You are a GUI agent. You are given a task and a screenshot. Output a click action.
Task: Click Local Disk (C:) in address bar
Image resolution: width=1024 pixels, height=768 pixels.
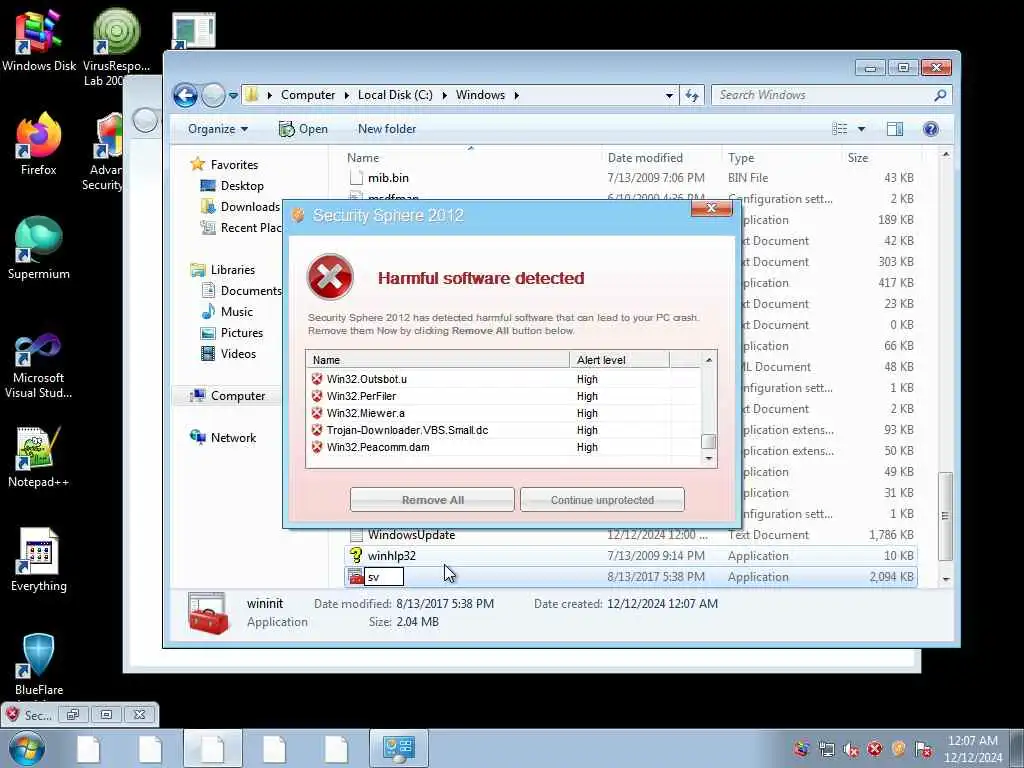[395, 95]
